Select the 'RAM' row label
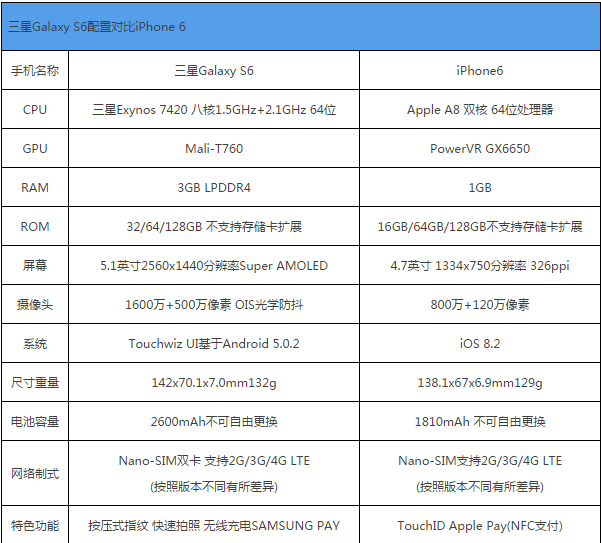 coord(35,188)
